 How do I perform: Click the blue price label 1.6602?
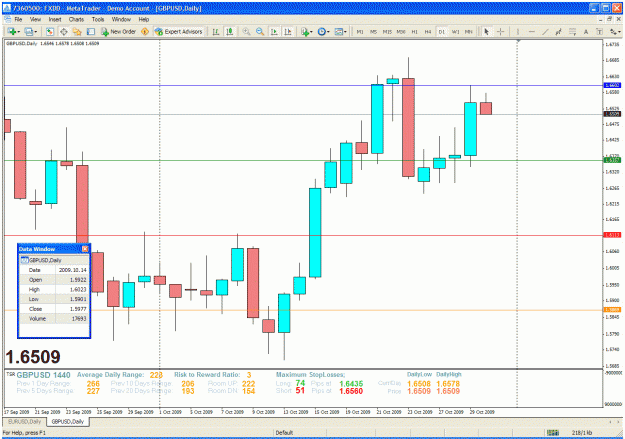click(612, 85)
